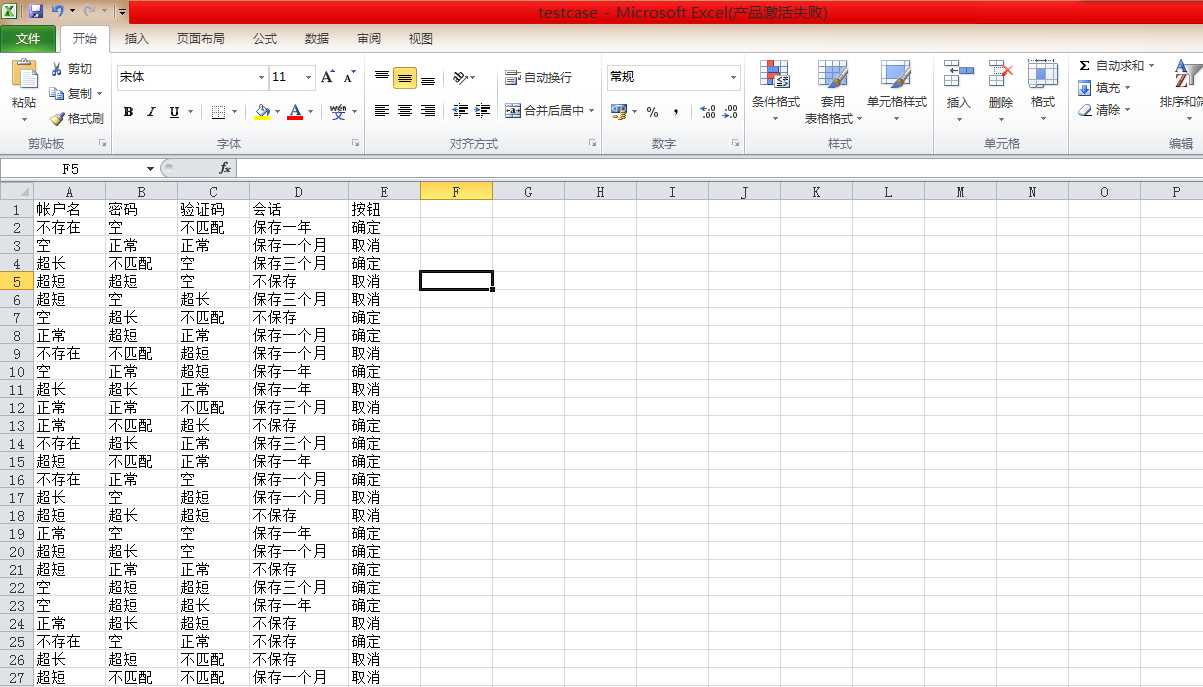The image size is (1203, 687).
Task: Open font color palette dropdown arrow
Action: coord(310,112)
